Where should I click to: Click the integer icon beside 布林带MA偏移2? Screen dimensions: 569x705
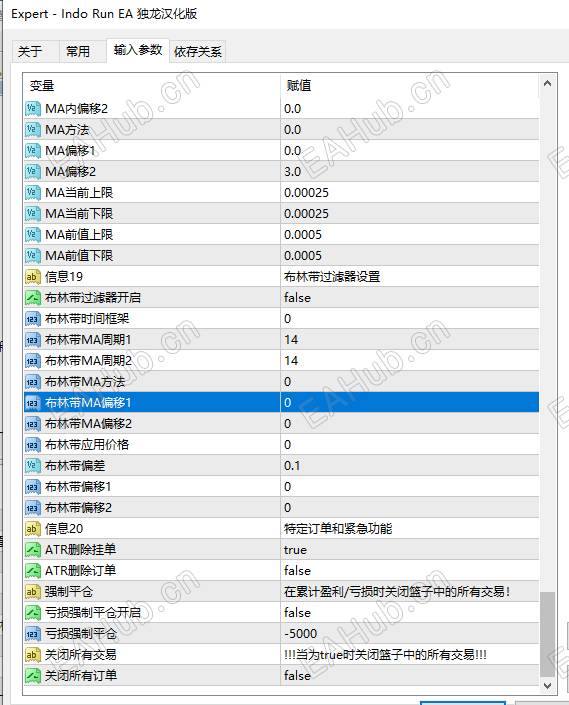[32, 424]
